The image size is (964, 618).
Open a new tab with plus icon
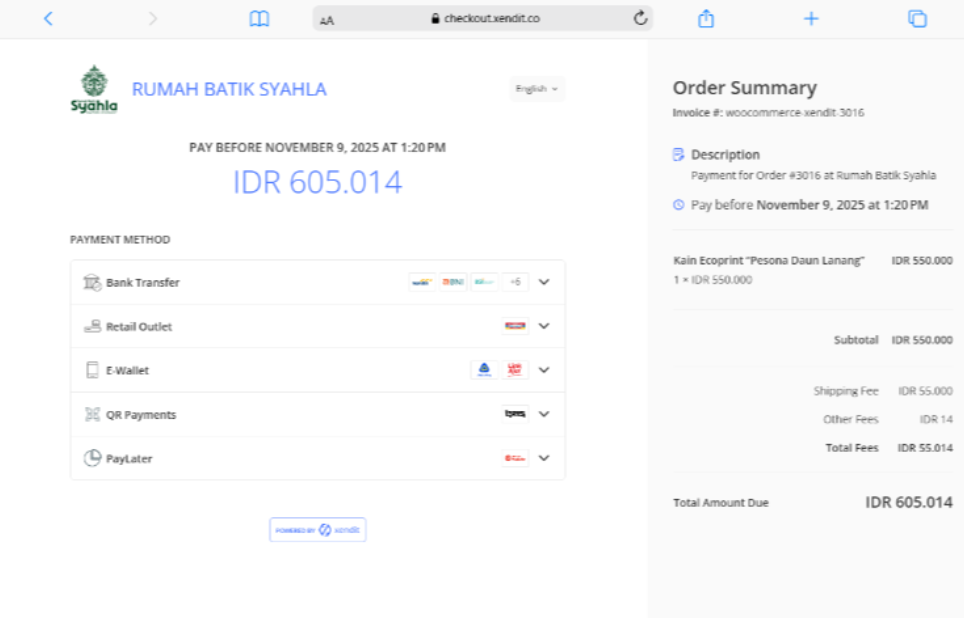point(811,18)
